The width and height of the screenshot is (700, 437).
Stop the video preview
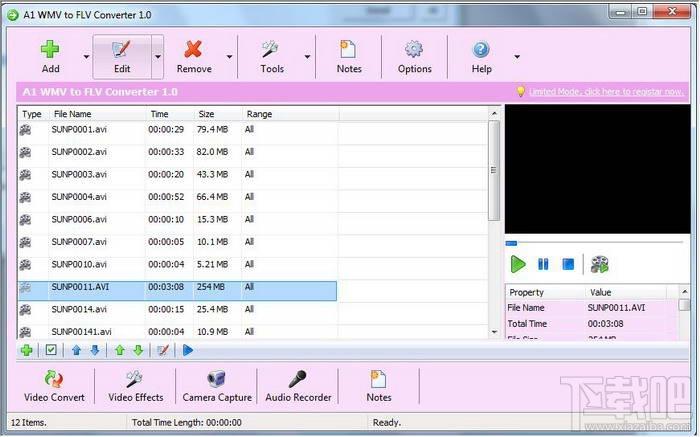[568, 264]
